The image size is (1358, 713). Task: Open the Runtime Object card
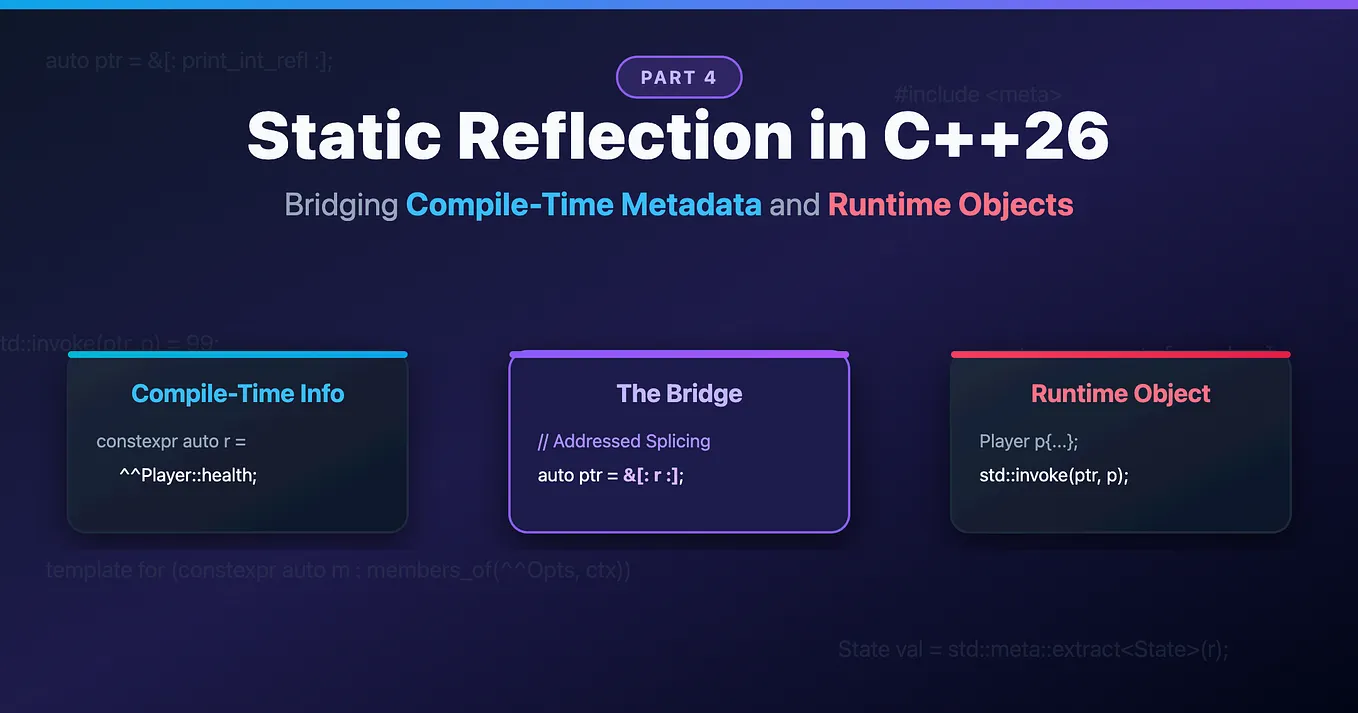tap(1120, 442)
